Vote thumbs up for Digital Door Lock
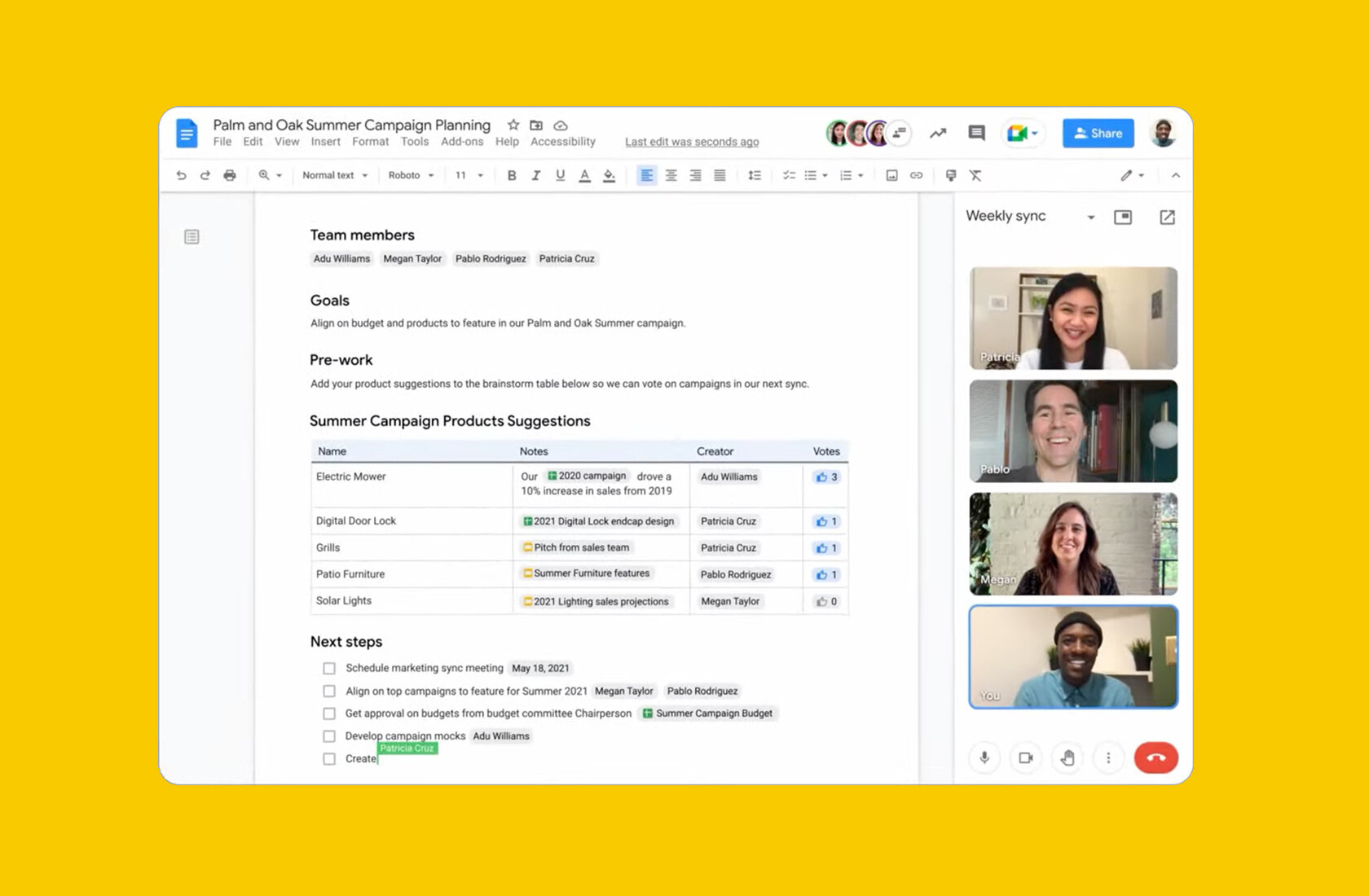This screenshot has width=1369, height=896. click(x=826, y=521)
